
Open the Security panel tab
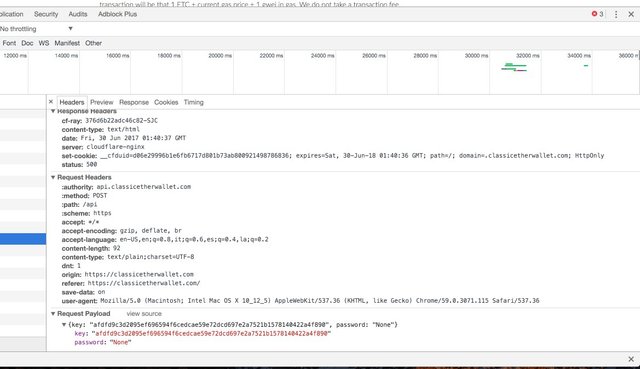click(46, 14)
